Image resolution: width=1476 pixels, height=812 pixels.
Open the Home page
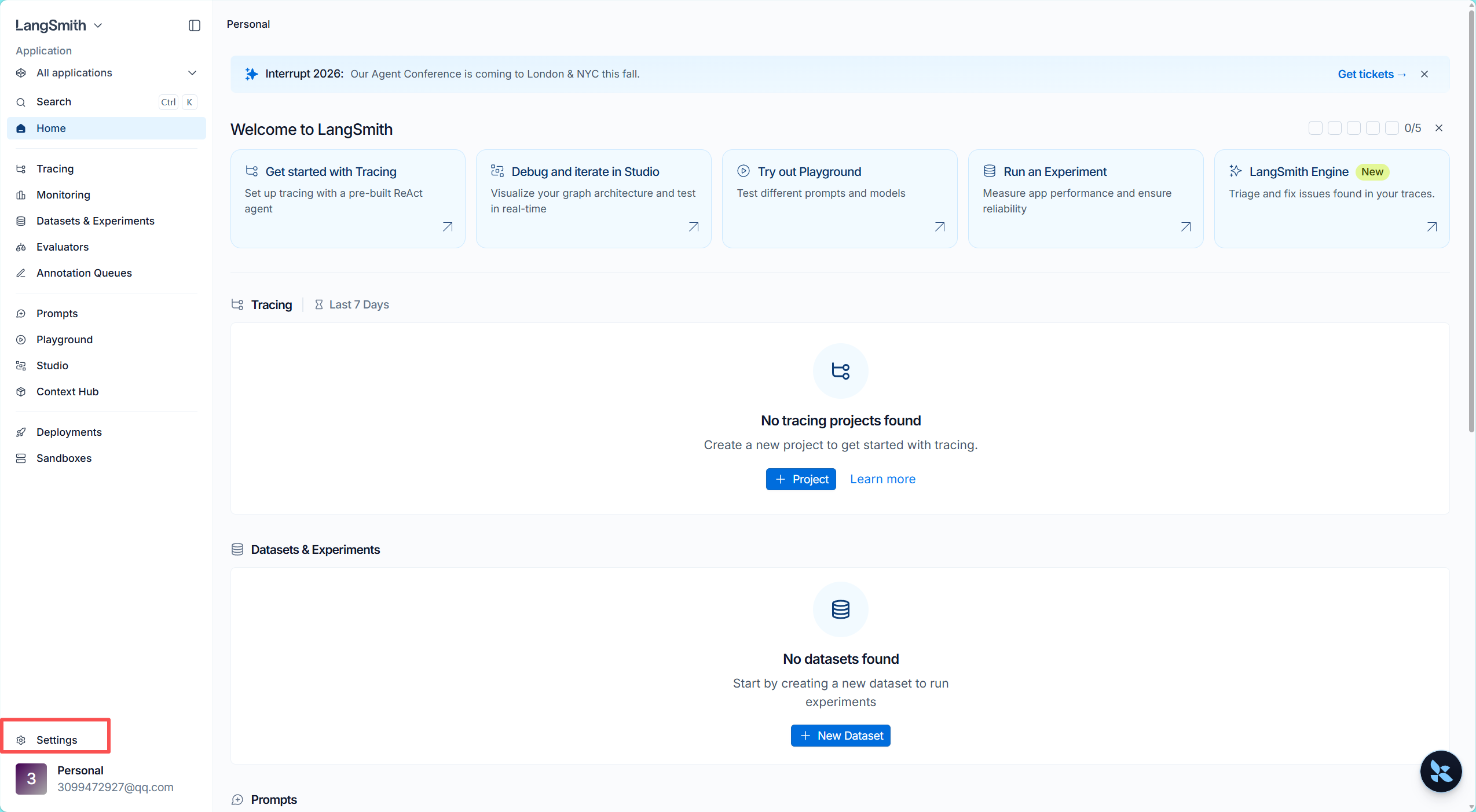coord(107,128)
